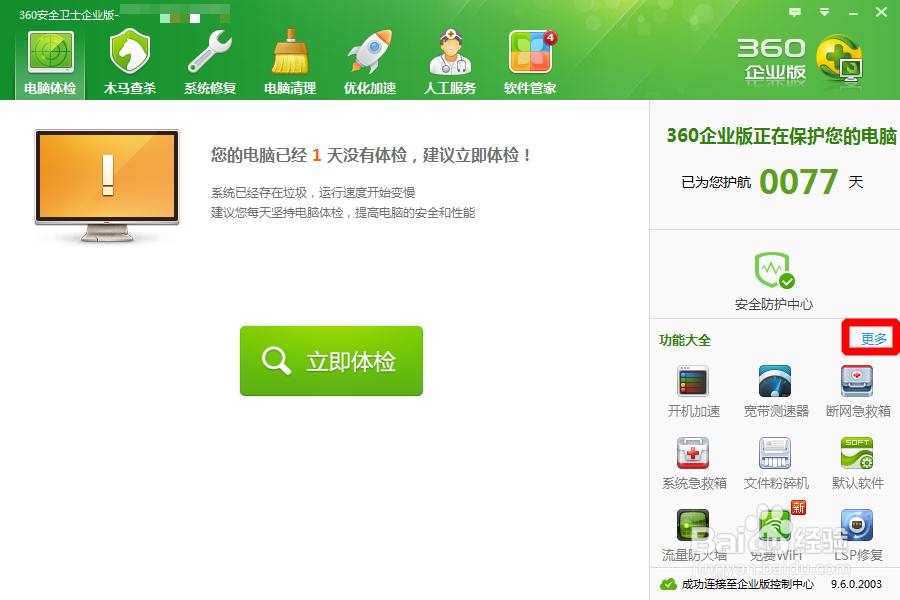
Task: Click the orange warning monitor image
Action: (x=107, y=185)
